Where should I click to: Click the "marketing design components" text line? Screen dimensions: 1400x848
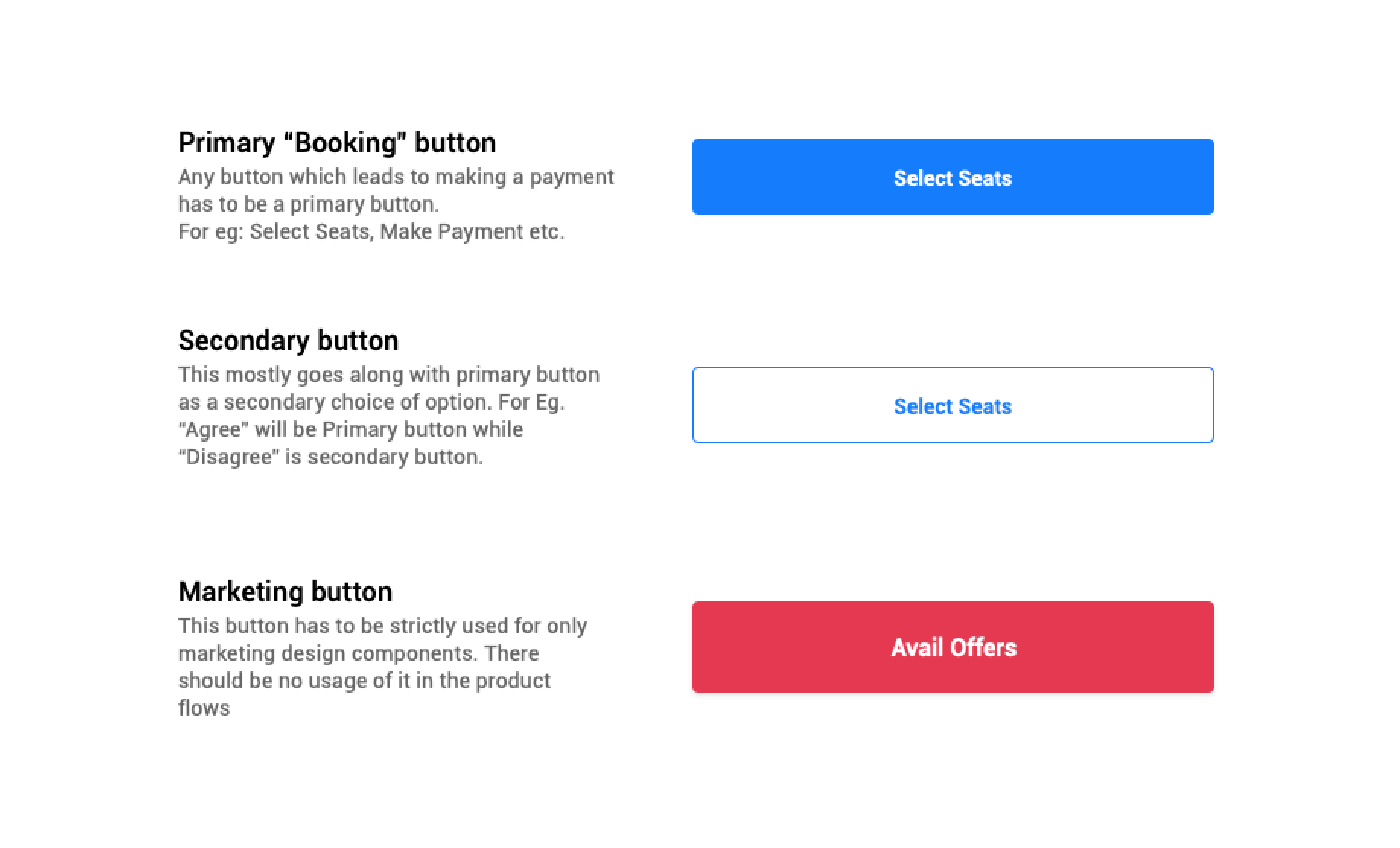[358, 654]
